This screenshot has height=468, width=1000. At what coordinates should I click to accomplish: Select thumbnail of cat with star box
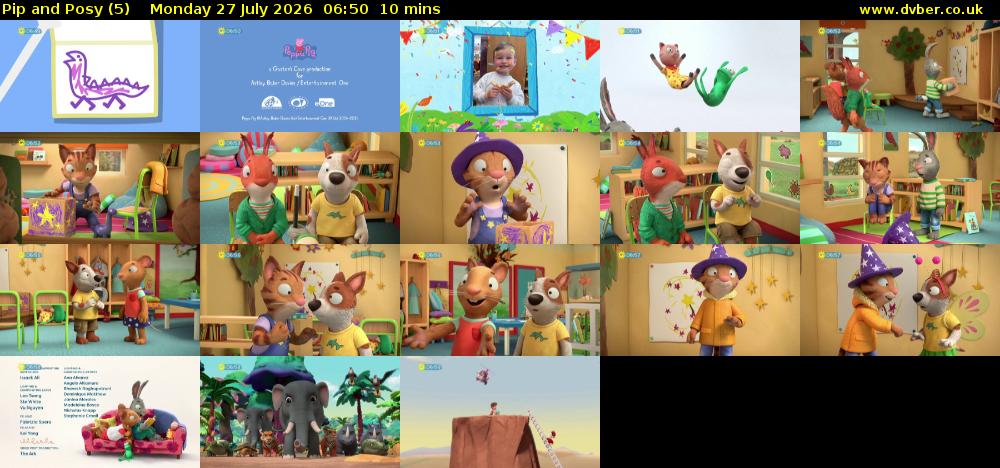coord(100,188)
